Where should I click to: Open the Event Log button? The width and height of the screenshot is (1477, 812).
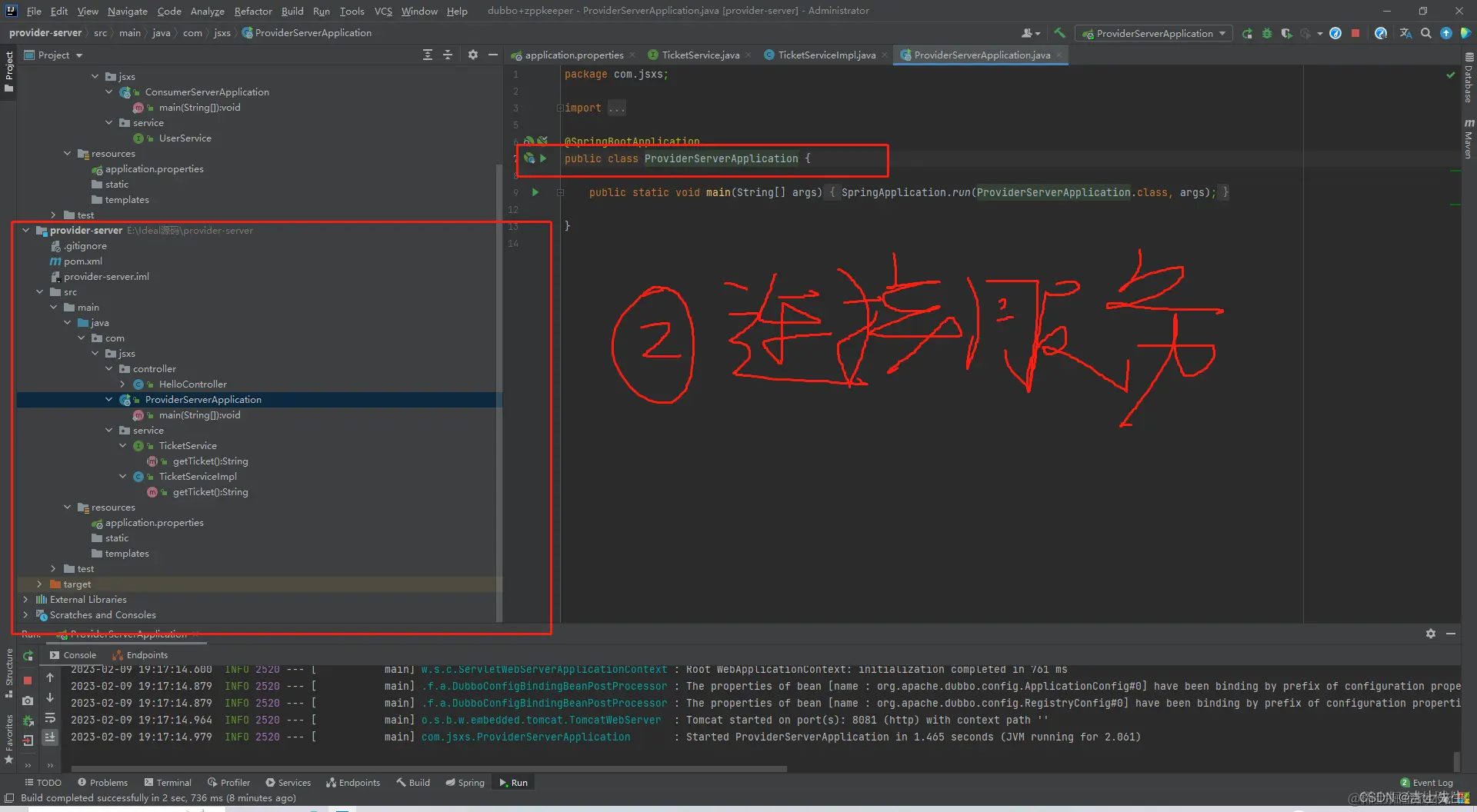pyautogui.click(x=1427, y=783)
